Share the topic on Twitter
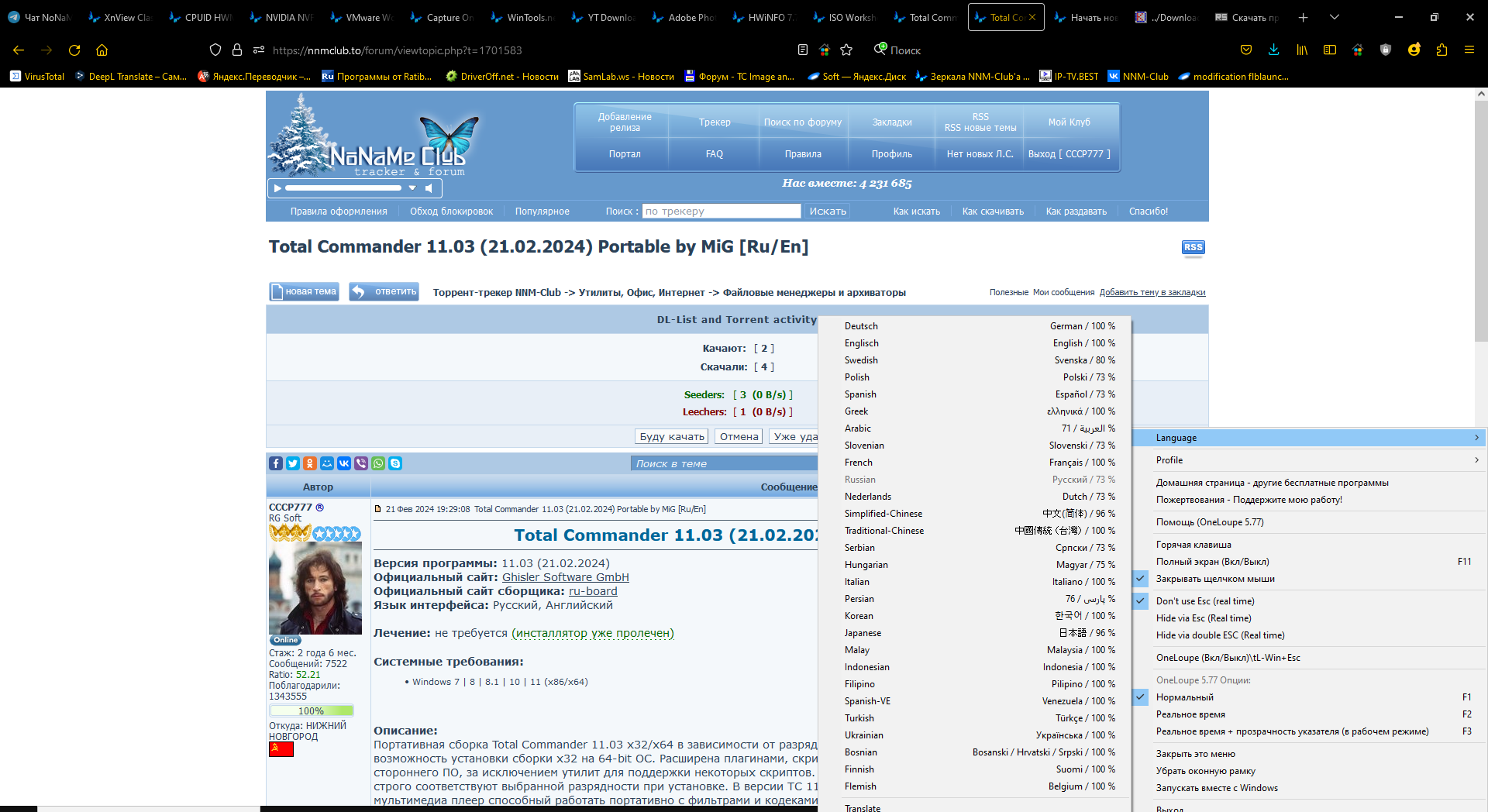 coord(293,463)
